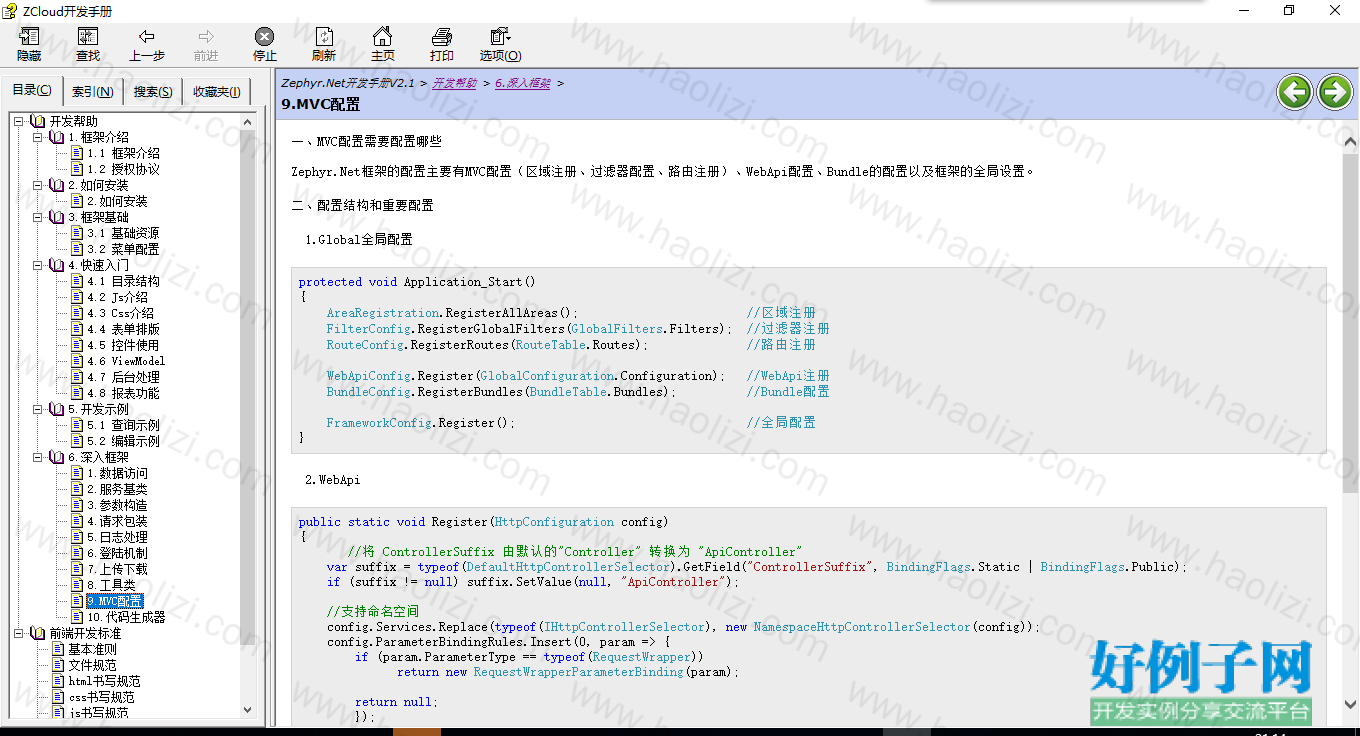Click the Print (打印) toolbar icon
This screenshot has width=1360, height=736.
coord(441,37)
